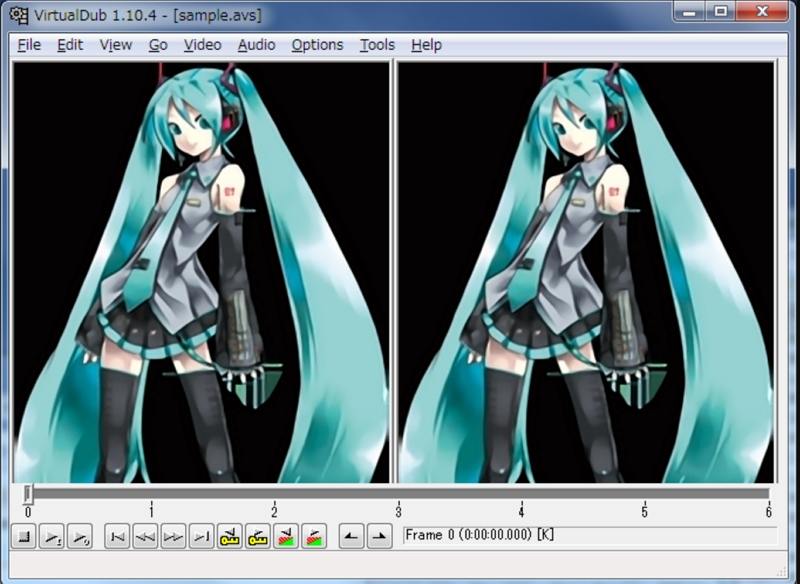Scan forward to next scene change

(314, 537)
